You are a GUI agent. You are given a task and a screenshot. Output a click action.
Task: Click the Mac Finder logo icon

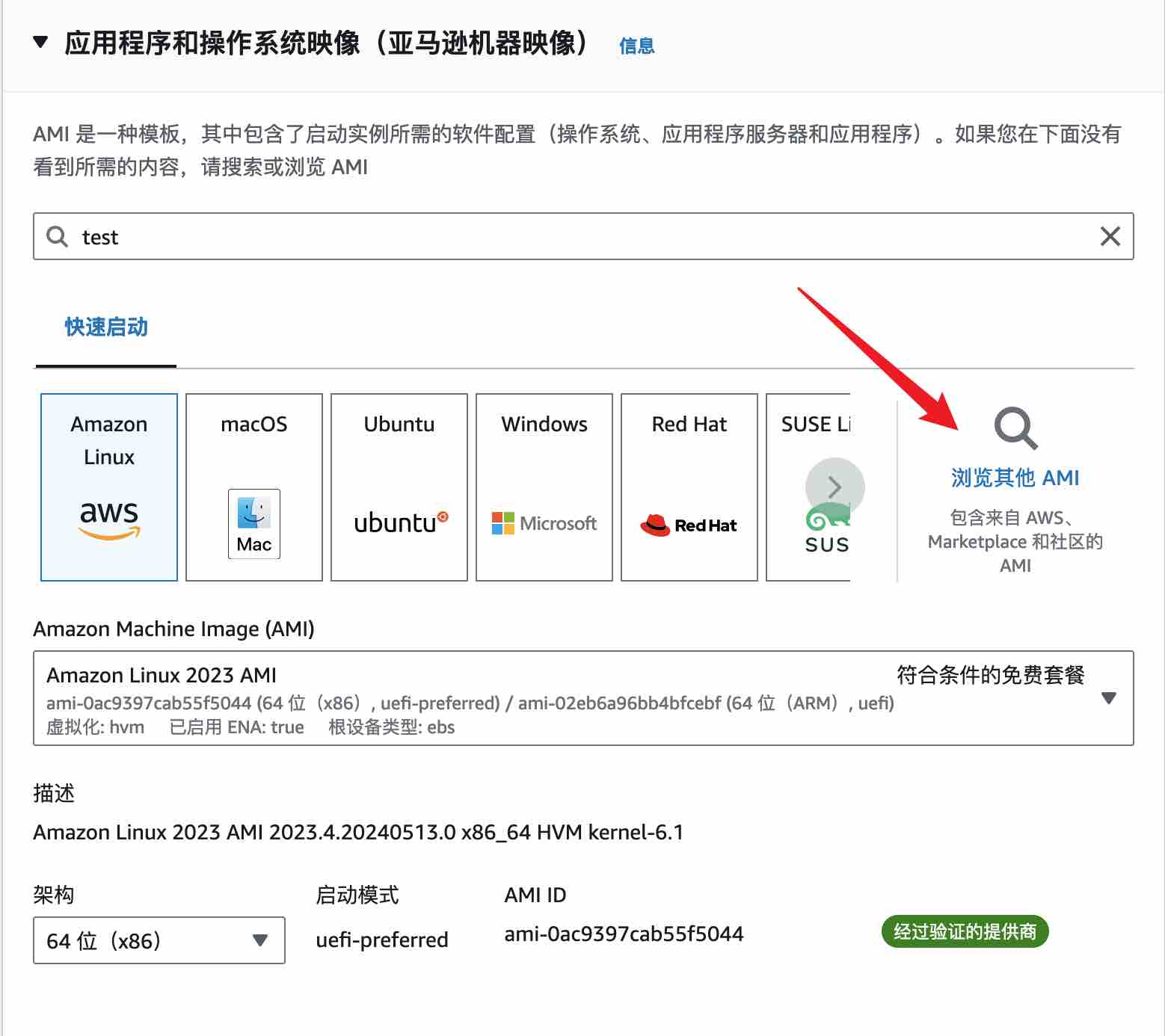tap(254, 524)
